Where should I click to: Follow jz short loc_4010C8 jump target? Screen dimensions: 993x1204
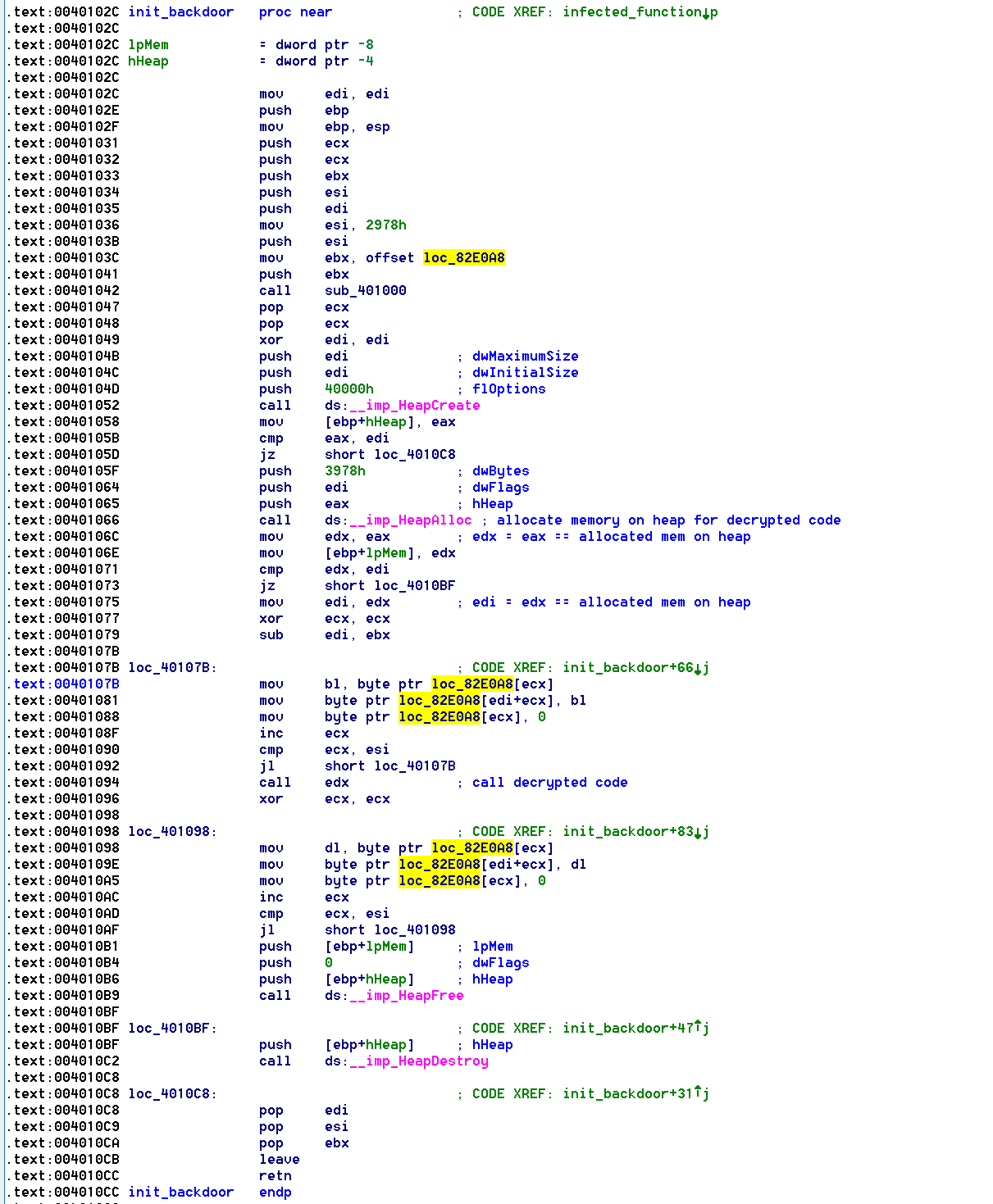[414, 455]
